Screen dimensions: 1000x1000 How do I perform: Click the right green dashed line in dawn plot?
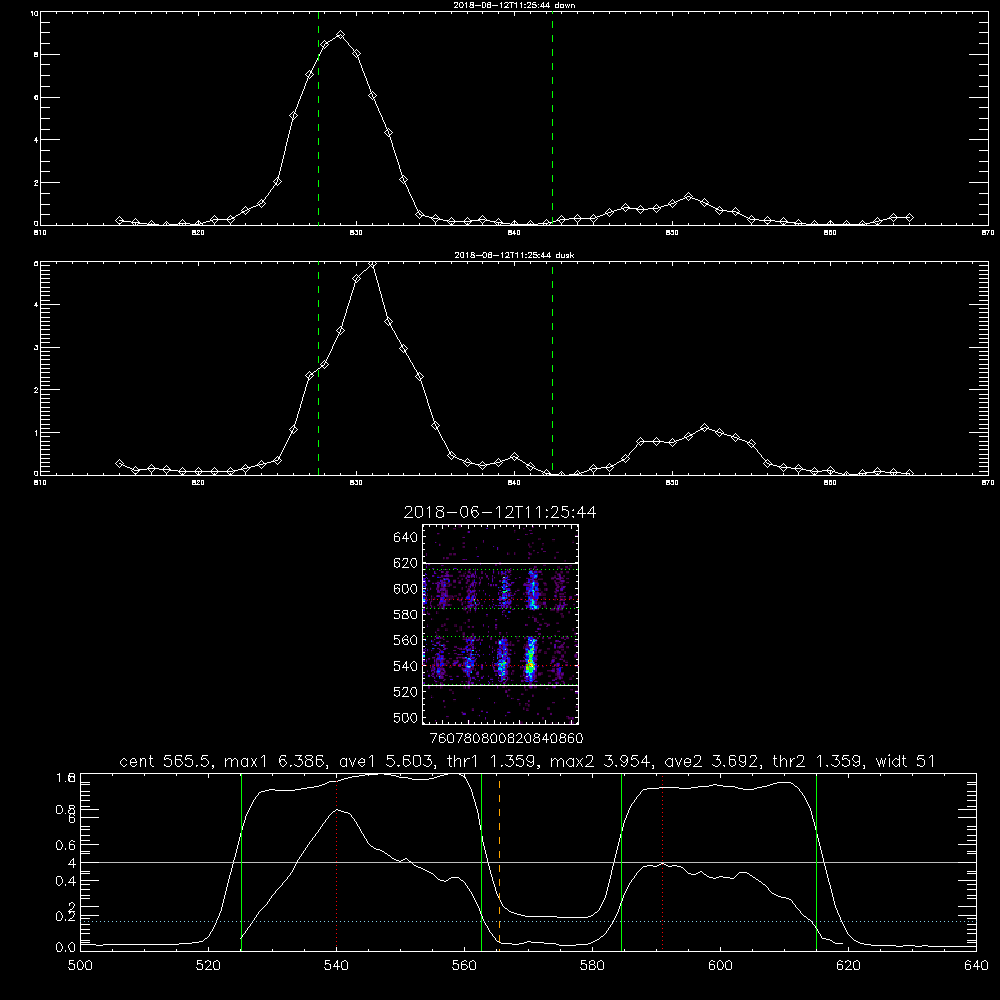tap(552, 118)
